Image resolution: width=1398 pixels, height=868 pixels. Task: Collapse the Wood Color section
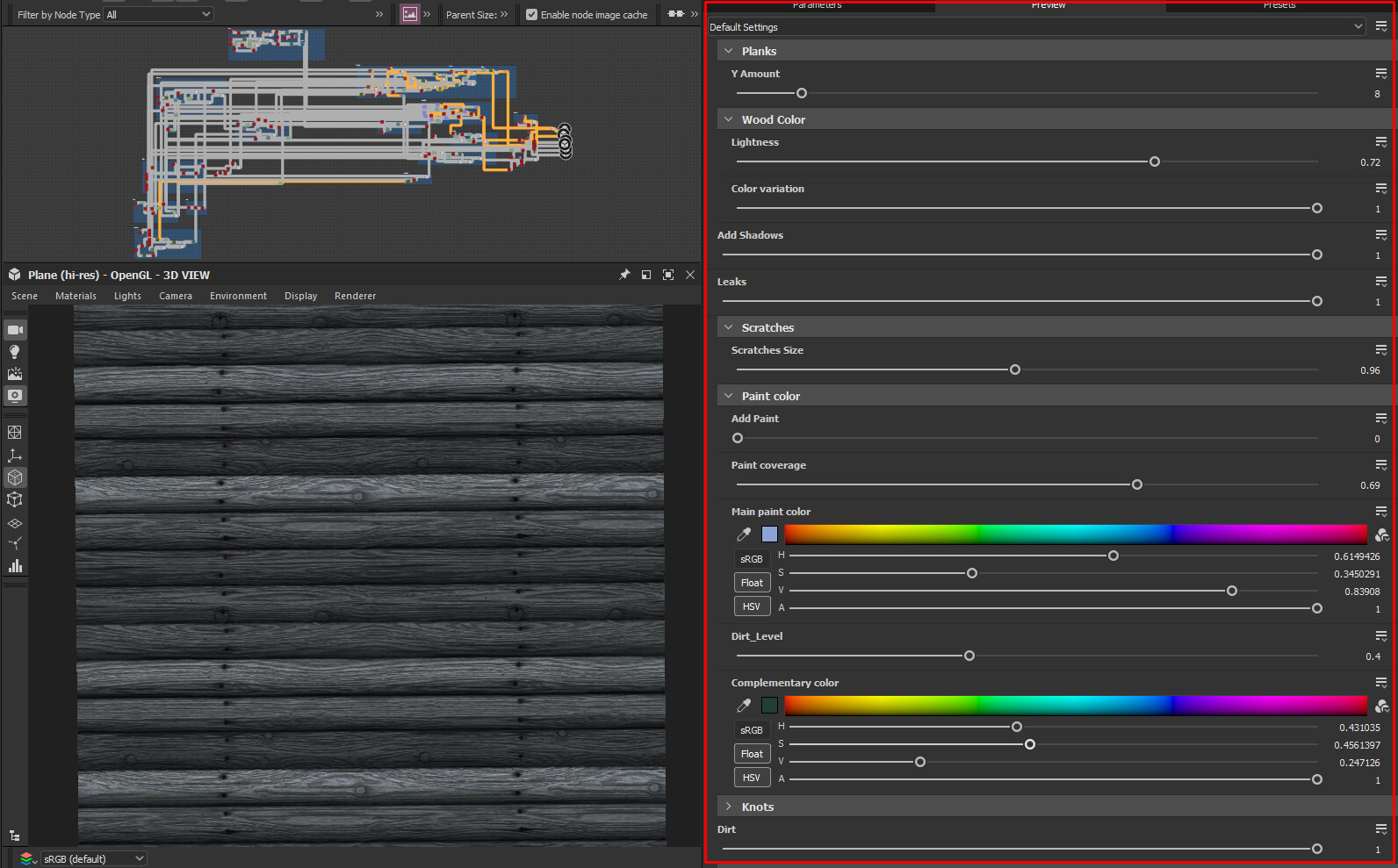pos(728,119)
